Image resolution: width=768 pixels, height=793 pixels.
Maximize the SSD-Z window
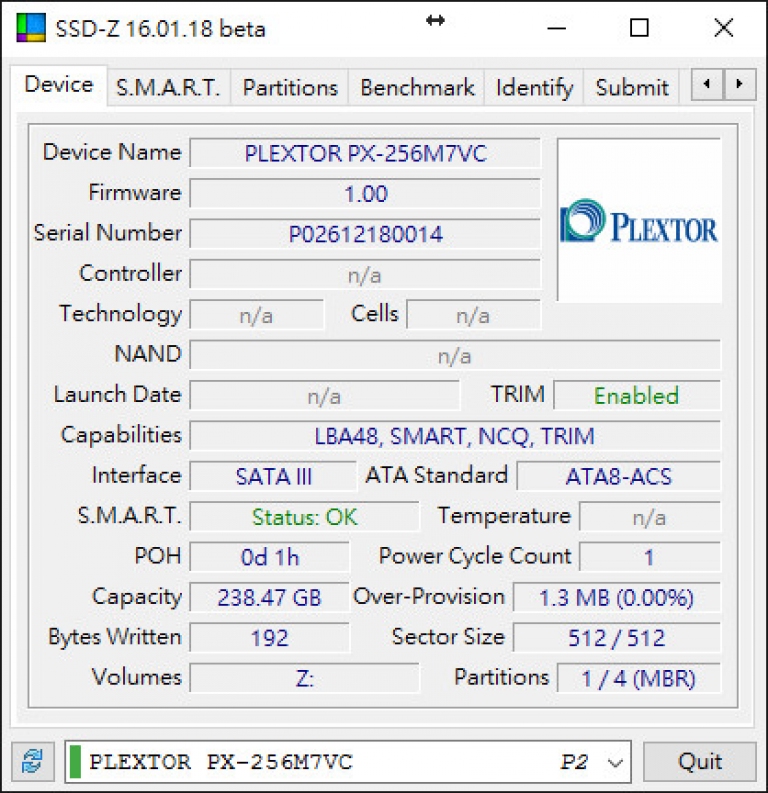point(639,28)
